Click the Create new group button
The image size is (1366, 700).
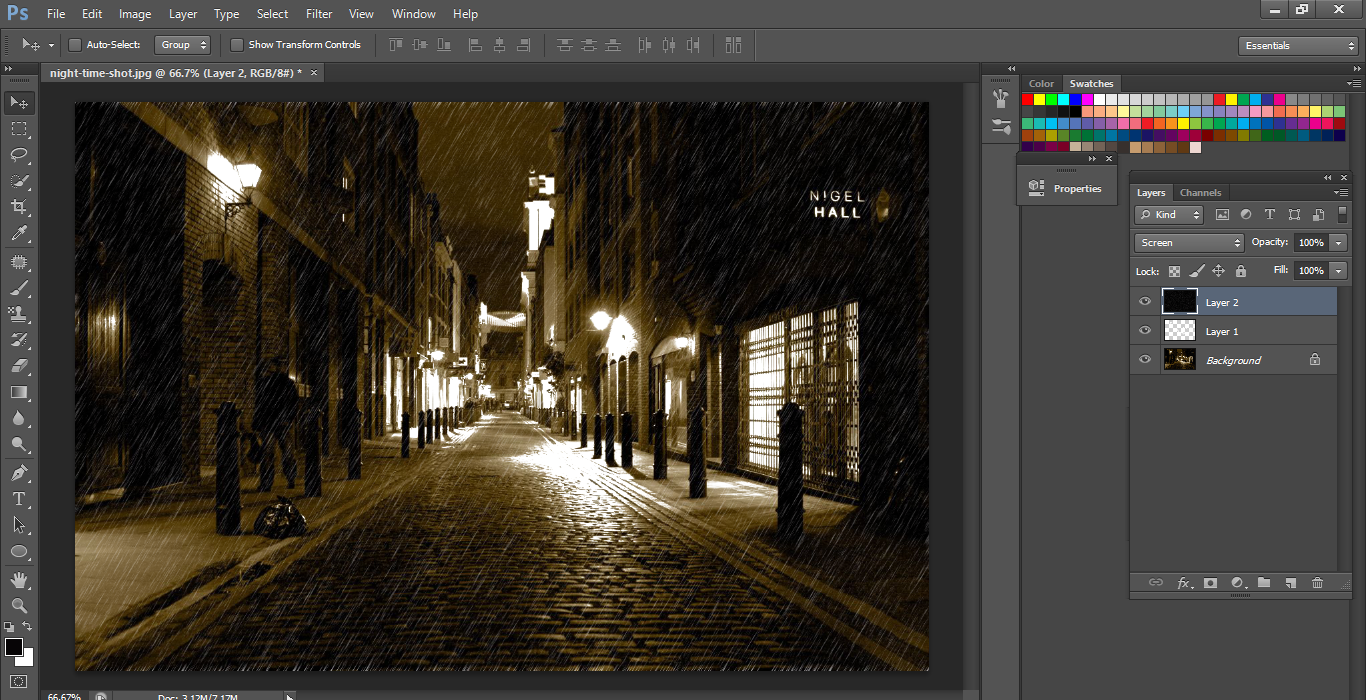coord(1264,582)
